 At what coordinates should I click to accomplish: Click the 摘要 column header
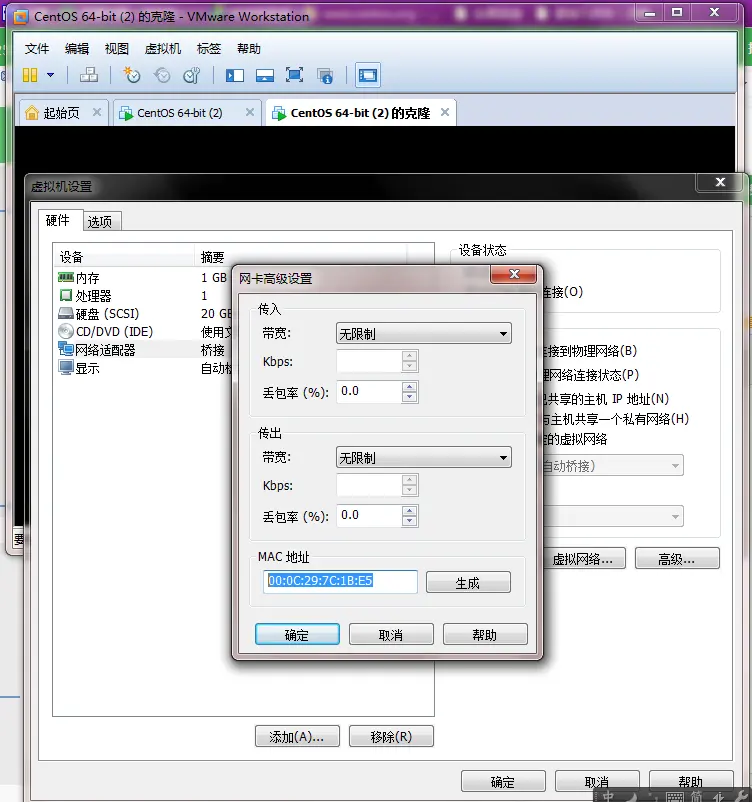coord(215,257)
